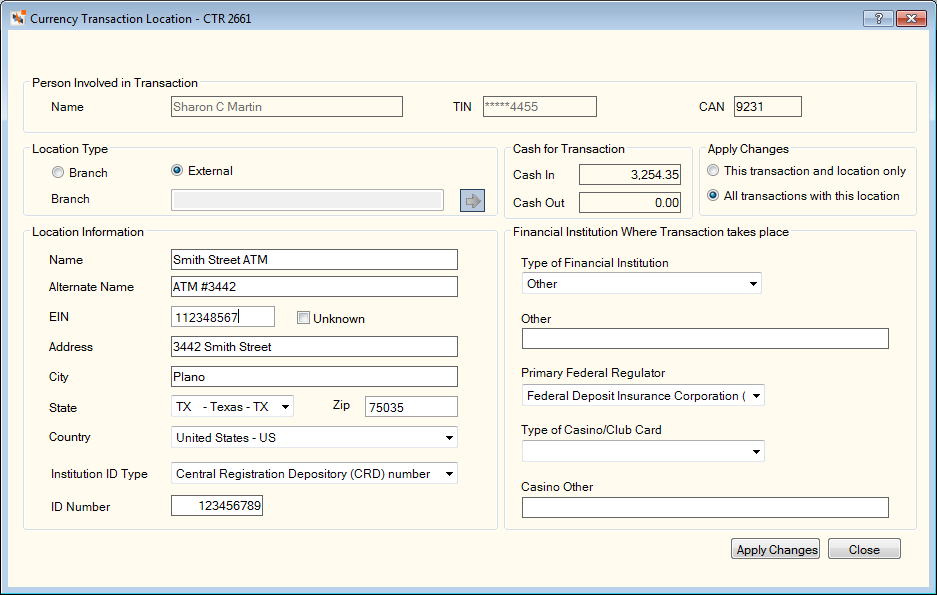Click the Location Information group label
This screenshot has width=937, height=595.
(x=88, y=232)
